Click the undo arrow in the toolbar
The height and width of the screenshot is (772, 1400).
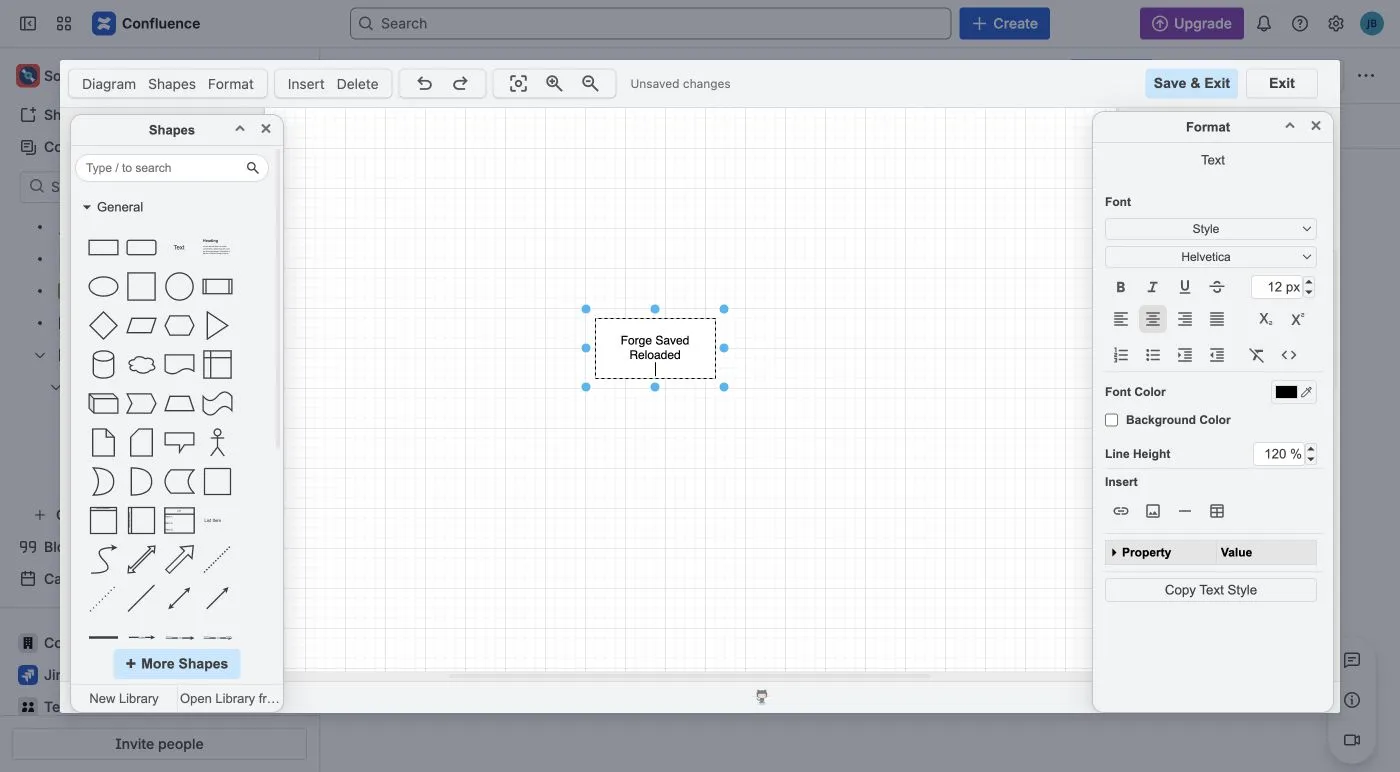click(x=424, y=84)
